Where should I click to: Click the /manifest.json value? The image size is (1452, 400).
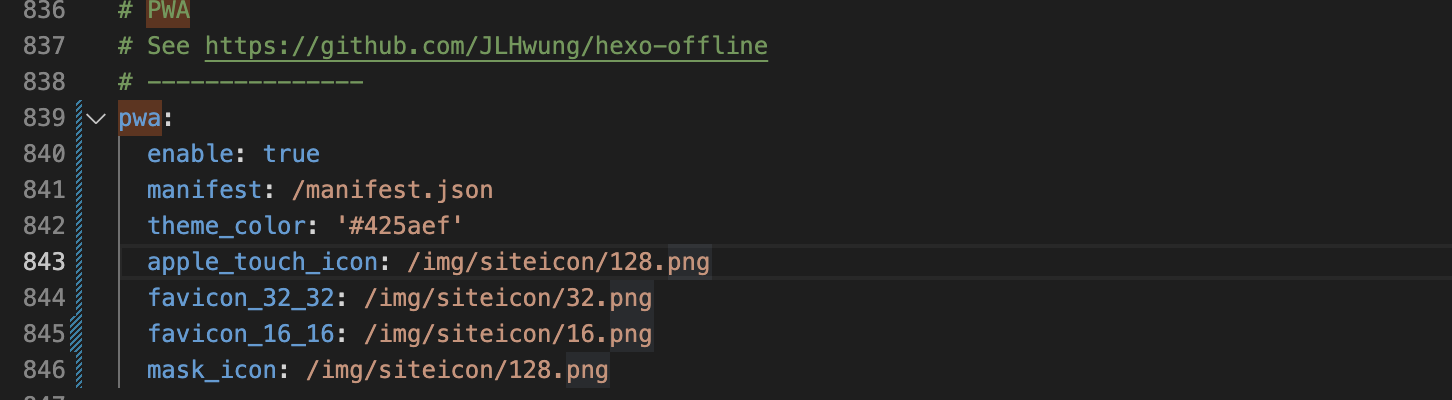[x=393, y=190]
